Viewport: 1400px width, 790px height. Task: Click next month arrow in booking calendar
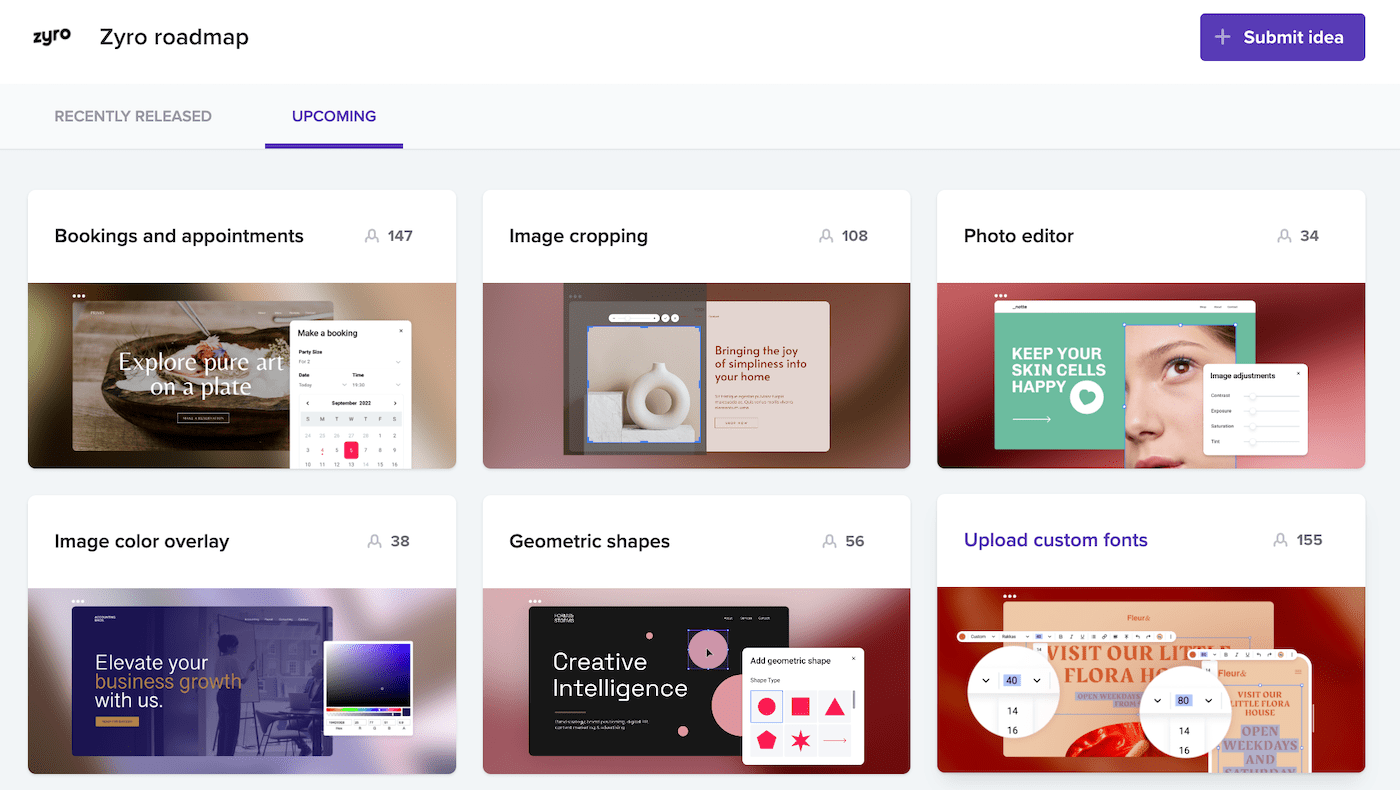click(x=395, y=403)
